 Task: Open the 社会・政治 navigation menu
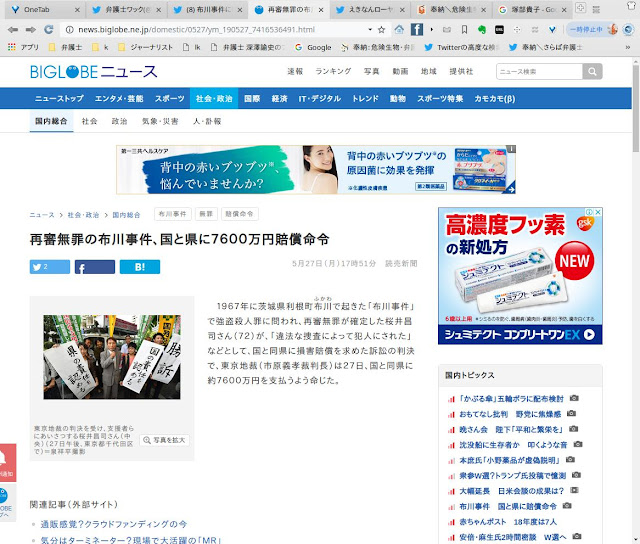[214, 98]
